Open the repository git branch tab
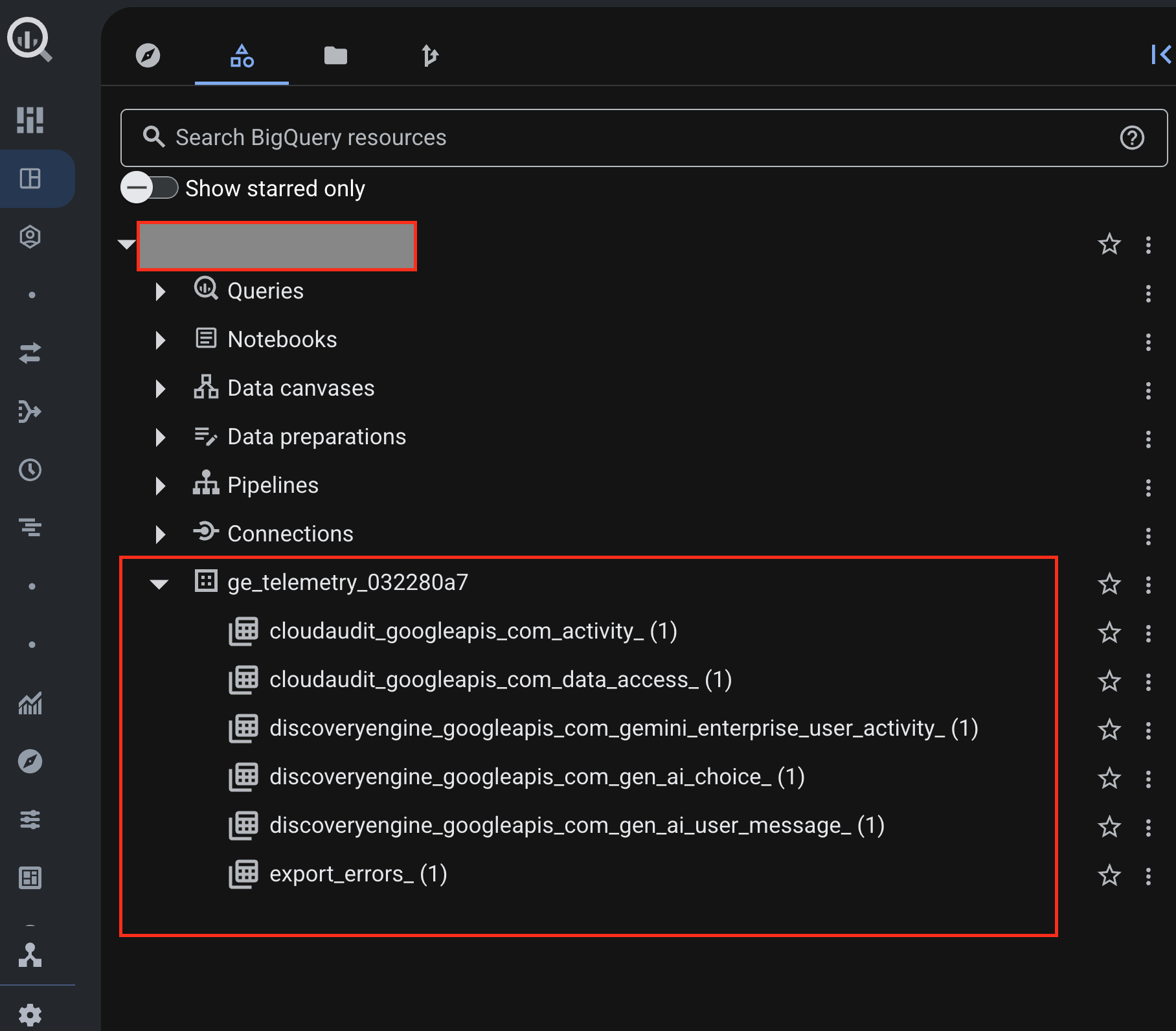Image resolution: width=1176 pixels, height=1031 pixels. pos(429,56)
